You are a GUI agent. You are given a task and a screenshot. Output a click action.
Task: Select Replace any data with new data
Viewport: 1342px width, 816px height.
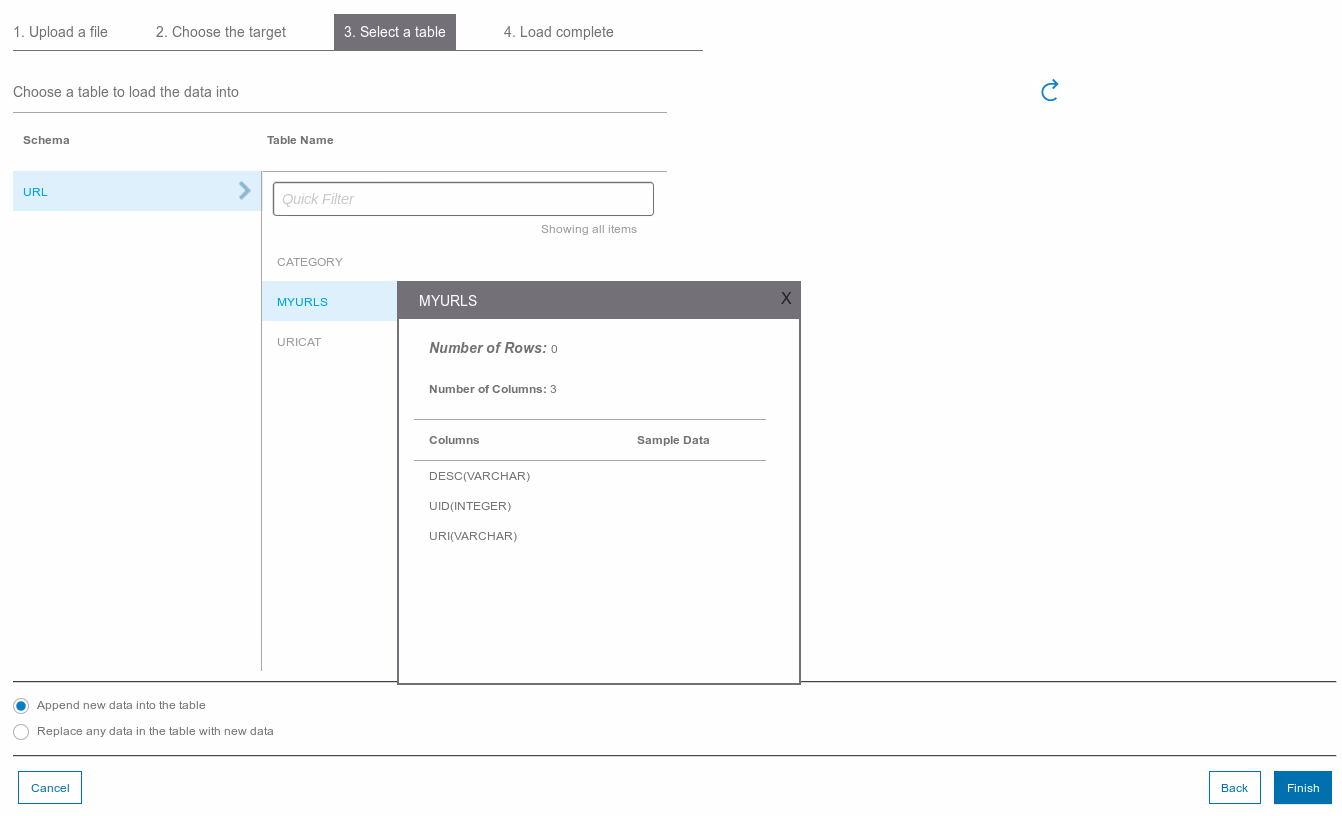[21, 732]
